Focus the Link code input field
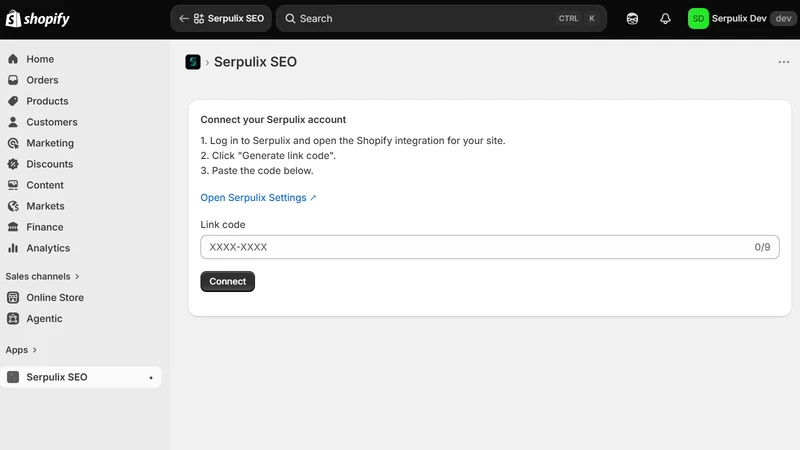The height and width of the screenshot is (450, 800). click(490, 247)
